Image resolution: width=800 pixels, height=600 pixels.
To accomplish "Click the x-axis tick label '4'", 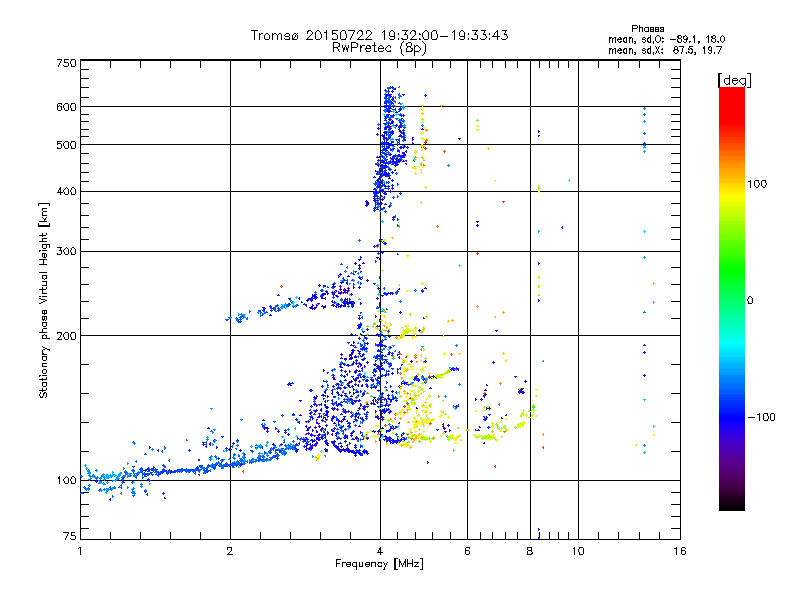I will 380,551.
